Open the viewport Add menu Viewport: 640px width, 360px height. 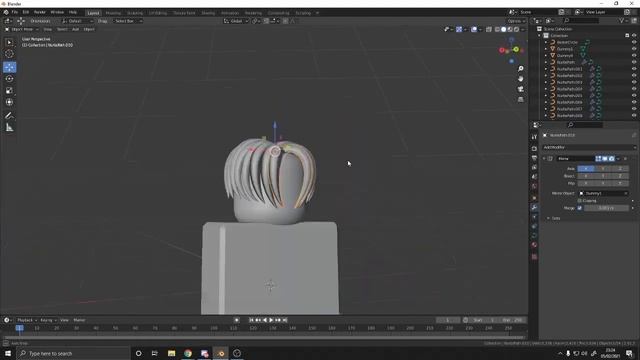[x=76, y=29]
